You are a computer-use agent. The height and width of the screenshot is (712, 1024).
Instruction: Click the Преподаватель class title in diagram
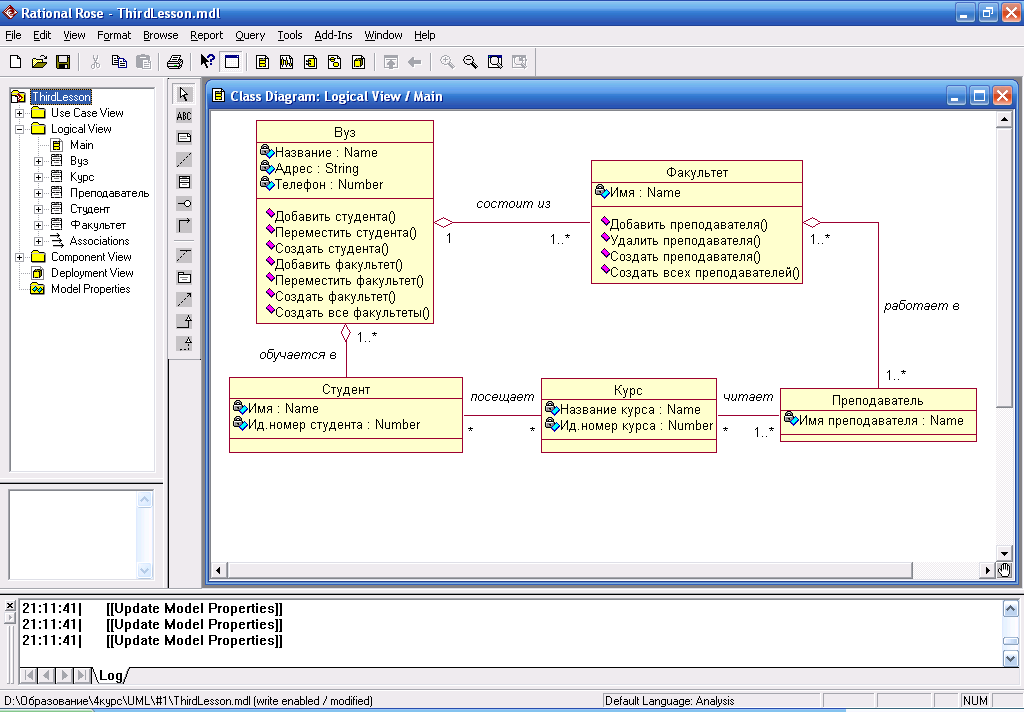878,400
